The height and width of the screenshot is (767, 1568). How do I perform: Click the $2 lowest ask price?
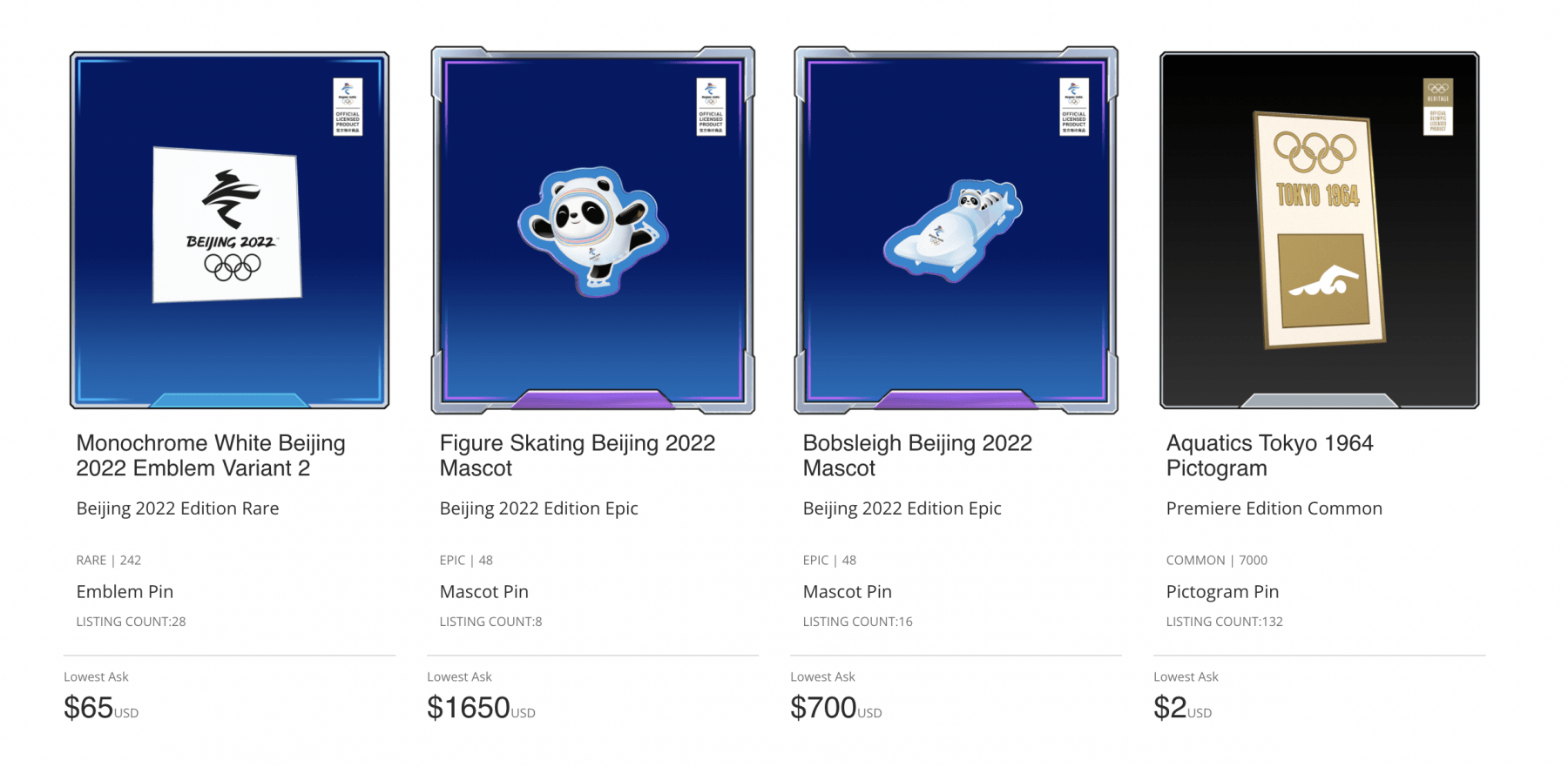1170,708
